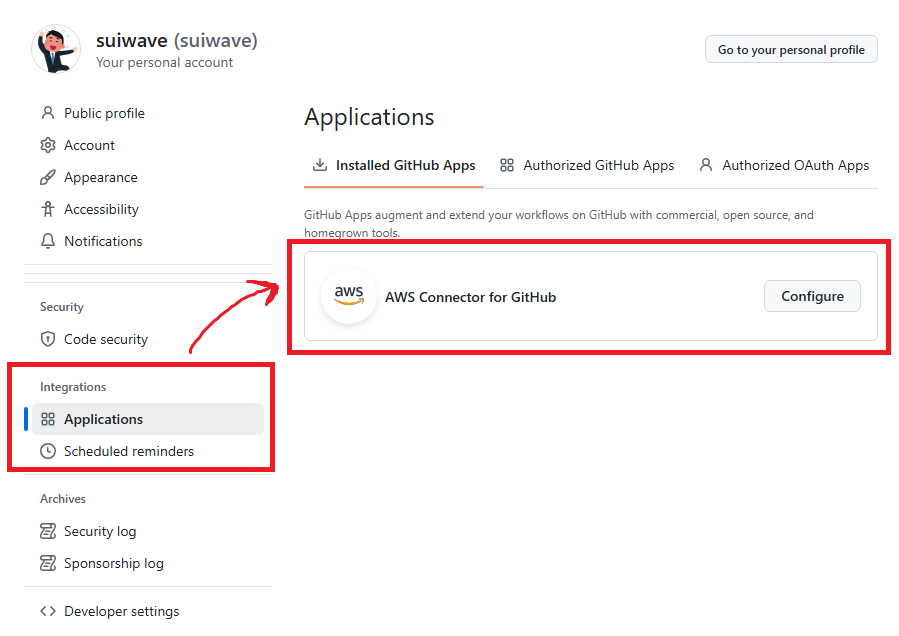Click the Notifications bell icon
Image resolution: width=899 pixels, height=636 pixels.
point(47,241)
